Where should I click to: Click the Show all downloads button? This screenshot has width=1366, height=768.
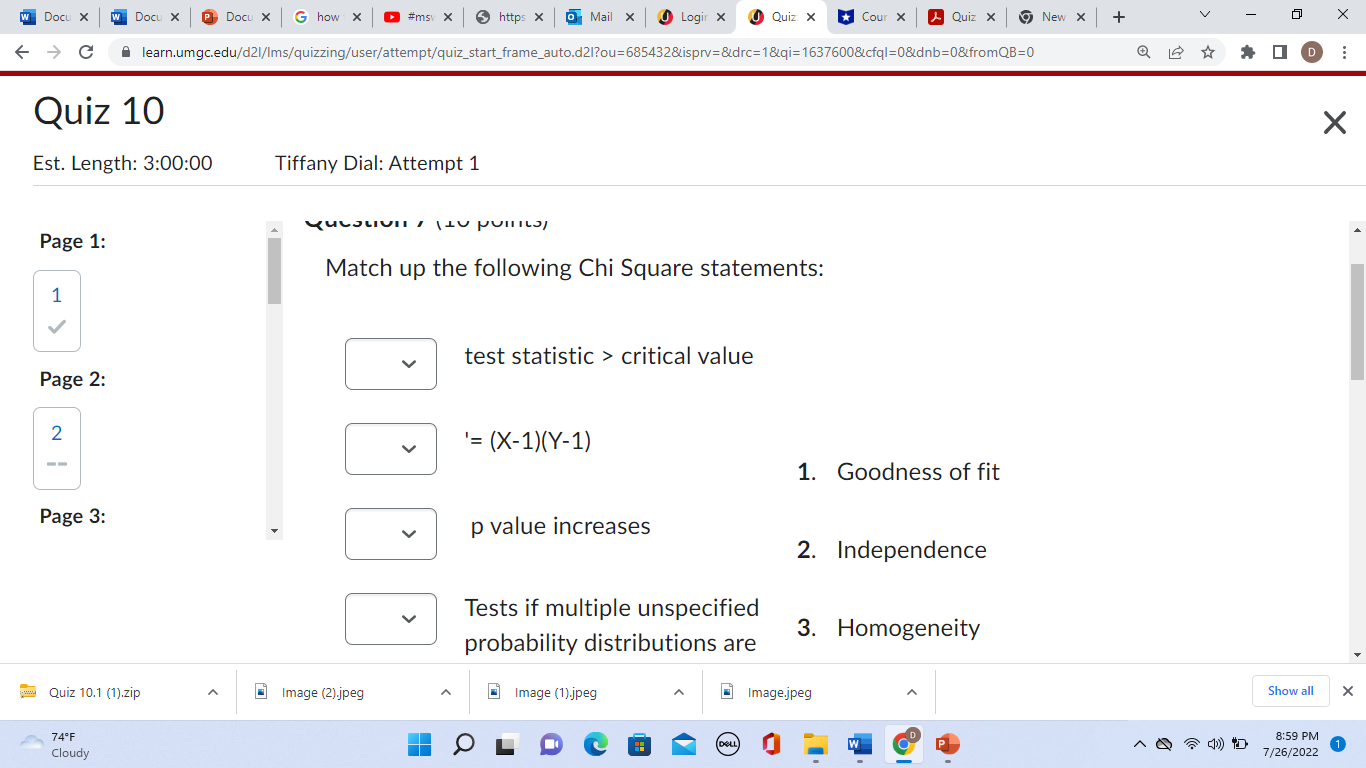(x=1290, y=691)
